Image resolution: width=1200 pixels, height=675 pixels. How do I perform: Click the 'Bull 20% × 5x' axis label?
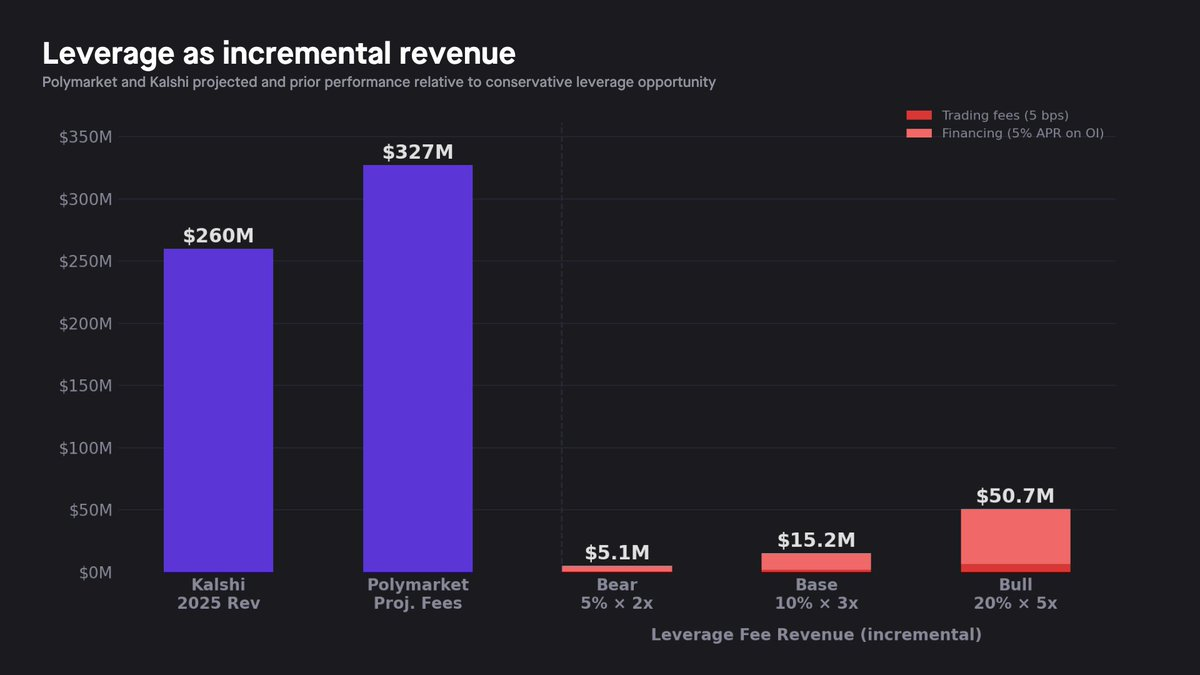point(1015,594)
